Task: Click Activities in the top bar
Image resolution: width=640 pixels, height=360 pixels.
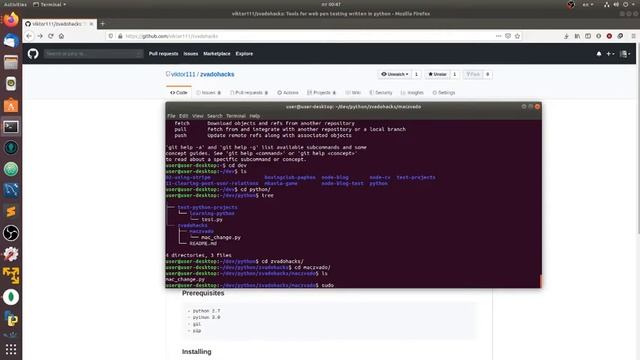Action: click(x=15, y=4)
